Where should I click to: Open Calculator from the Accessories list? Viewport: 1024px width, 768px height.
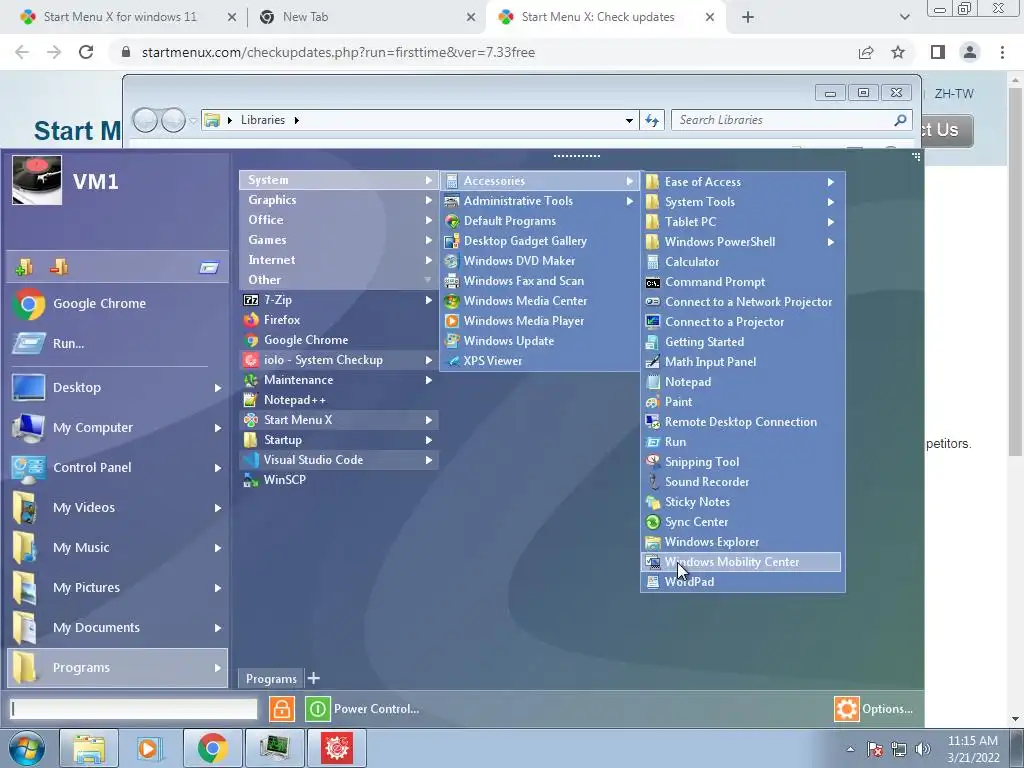(742, 262)
